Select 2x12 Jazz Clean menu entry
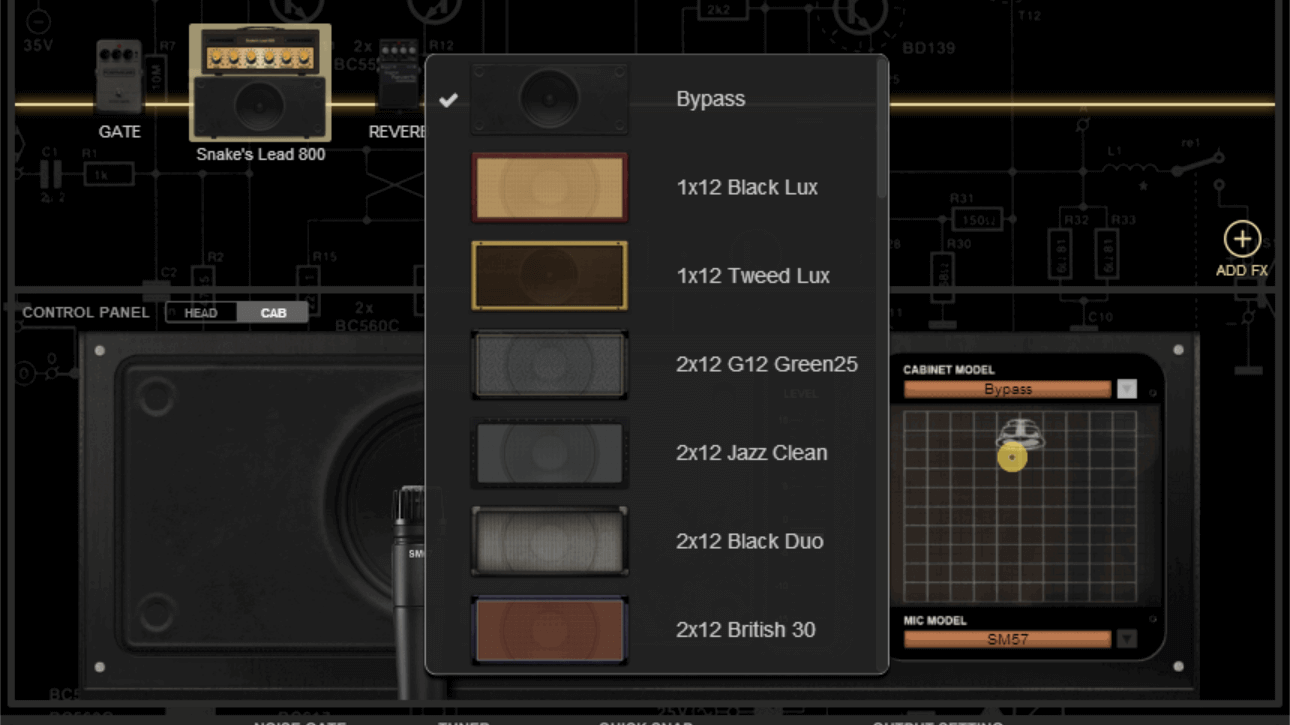This screenshot has width=1290, height=725. pyautogui.click(x=752, y=453)
